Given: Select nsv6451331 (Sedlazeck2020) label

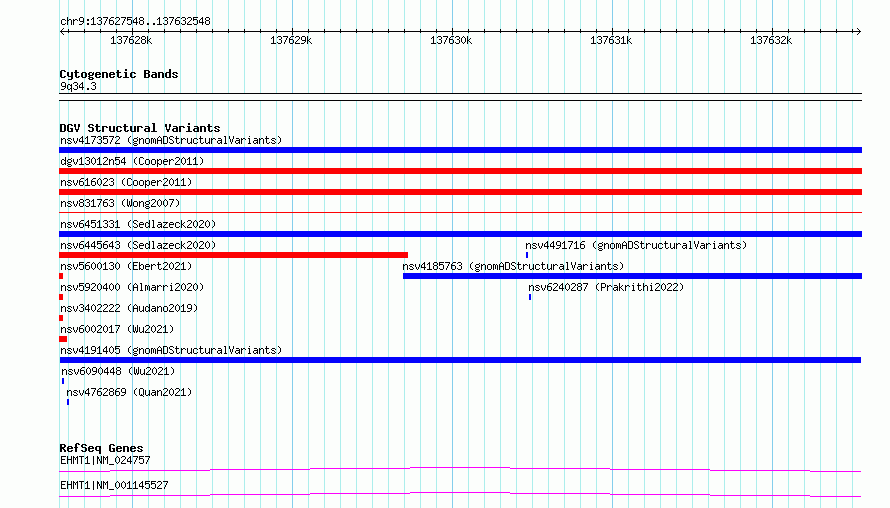Looking at the screenshot, I should click(x=138, y=224).
